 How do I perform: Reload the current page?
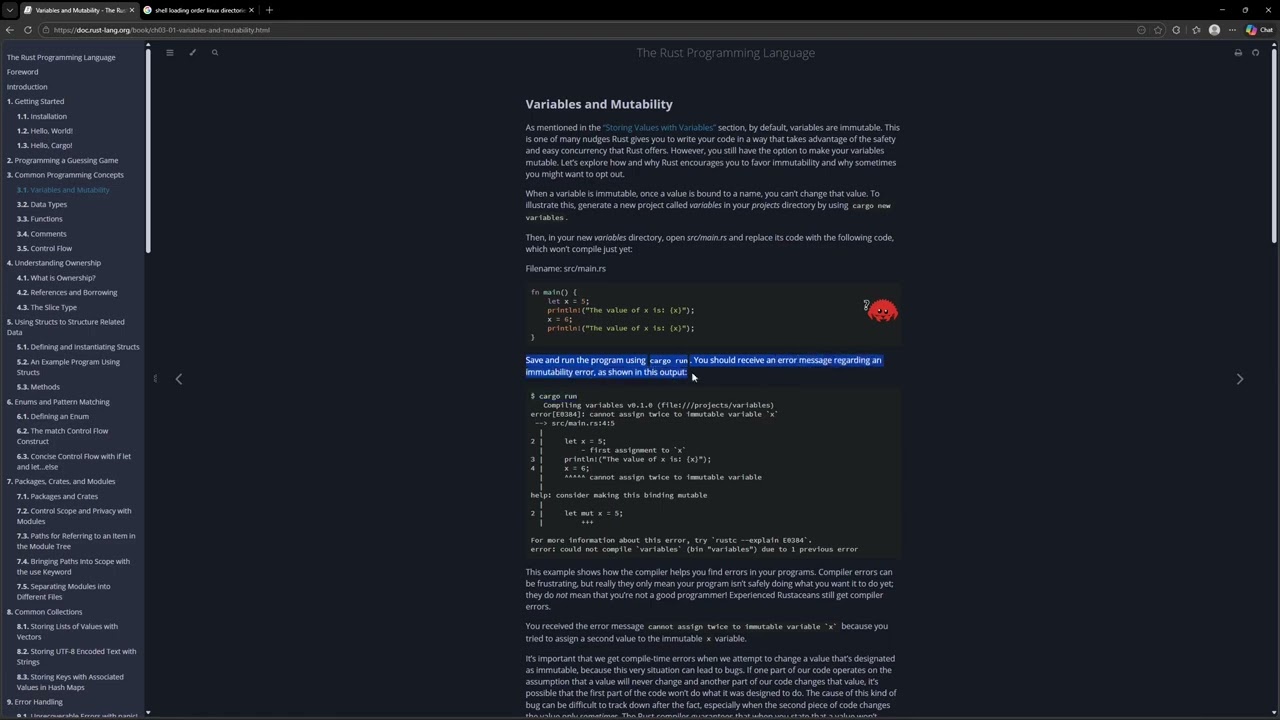tap(28, 30)
